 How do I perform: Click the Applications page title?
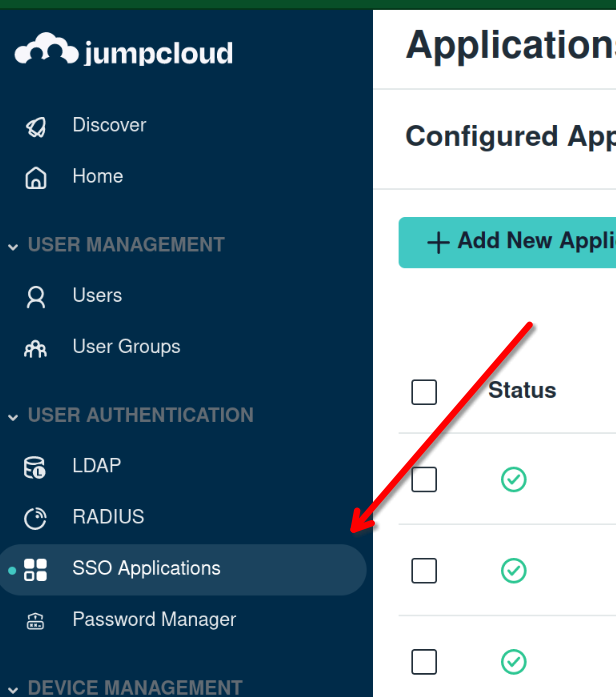pos(511,44)
